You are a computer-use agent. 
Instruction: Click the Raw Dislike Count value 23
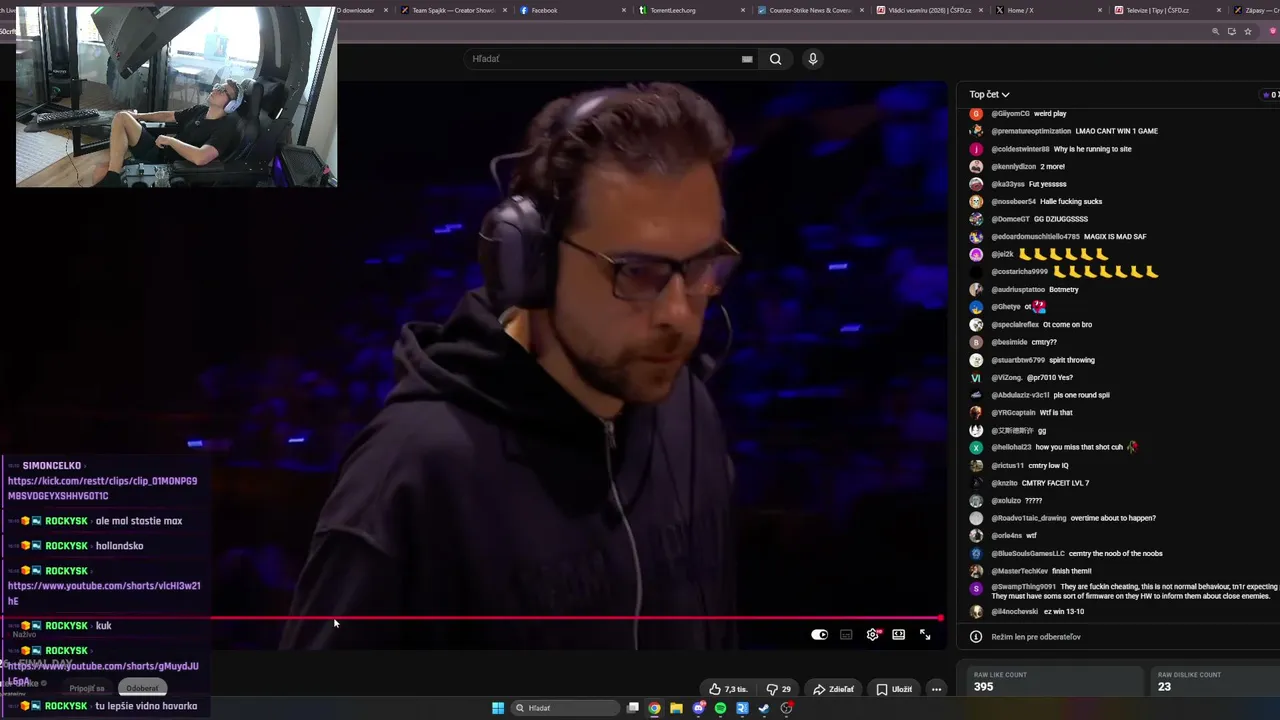[1164, 687]
